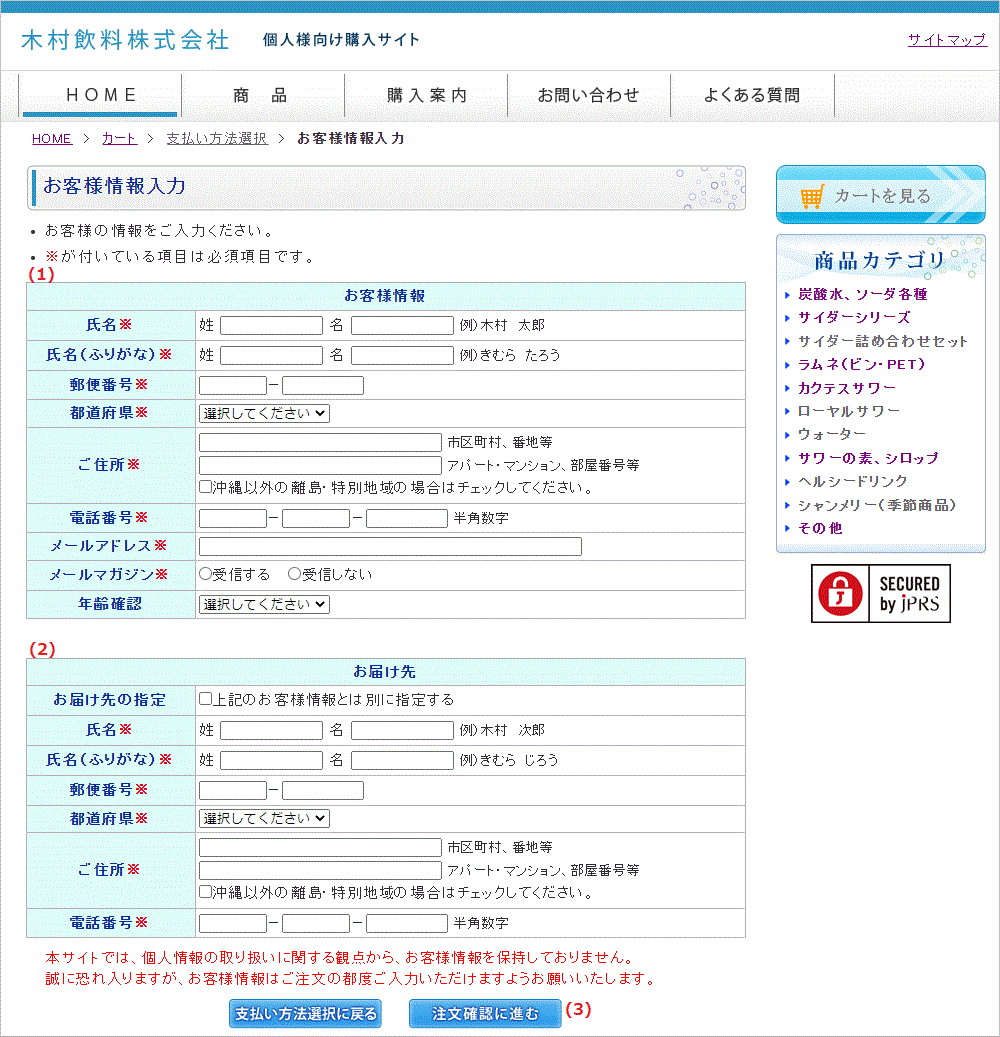Open the 商品 navigation tab
The image size is (1000, 1037).
tap(260, 96)
